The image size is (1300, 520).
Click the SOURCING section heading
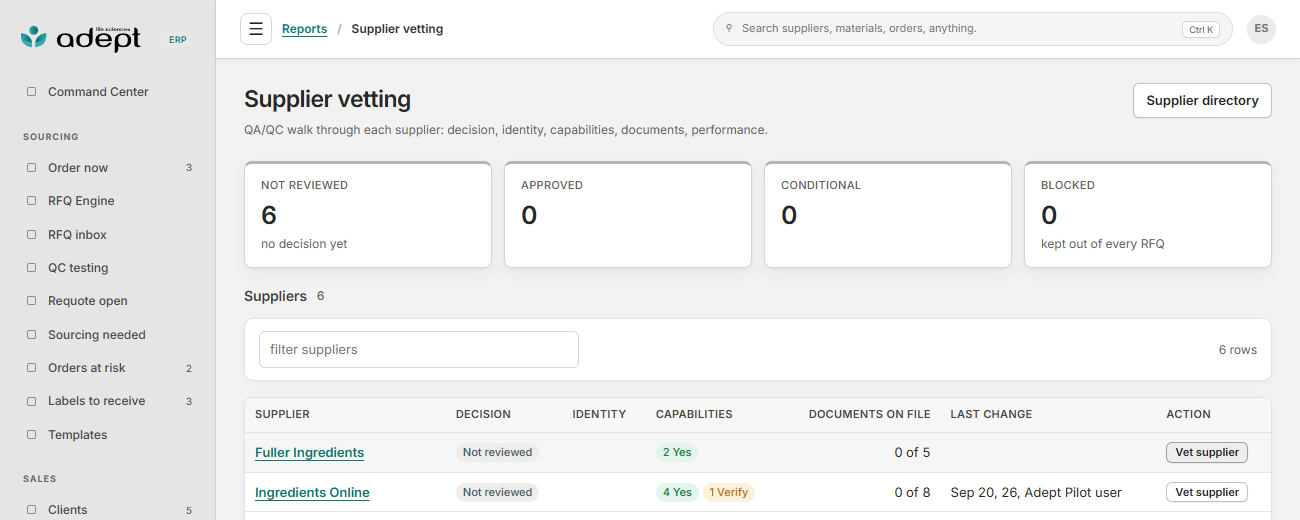51,137
